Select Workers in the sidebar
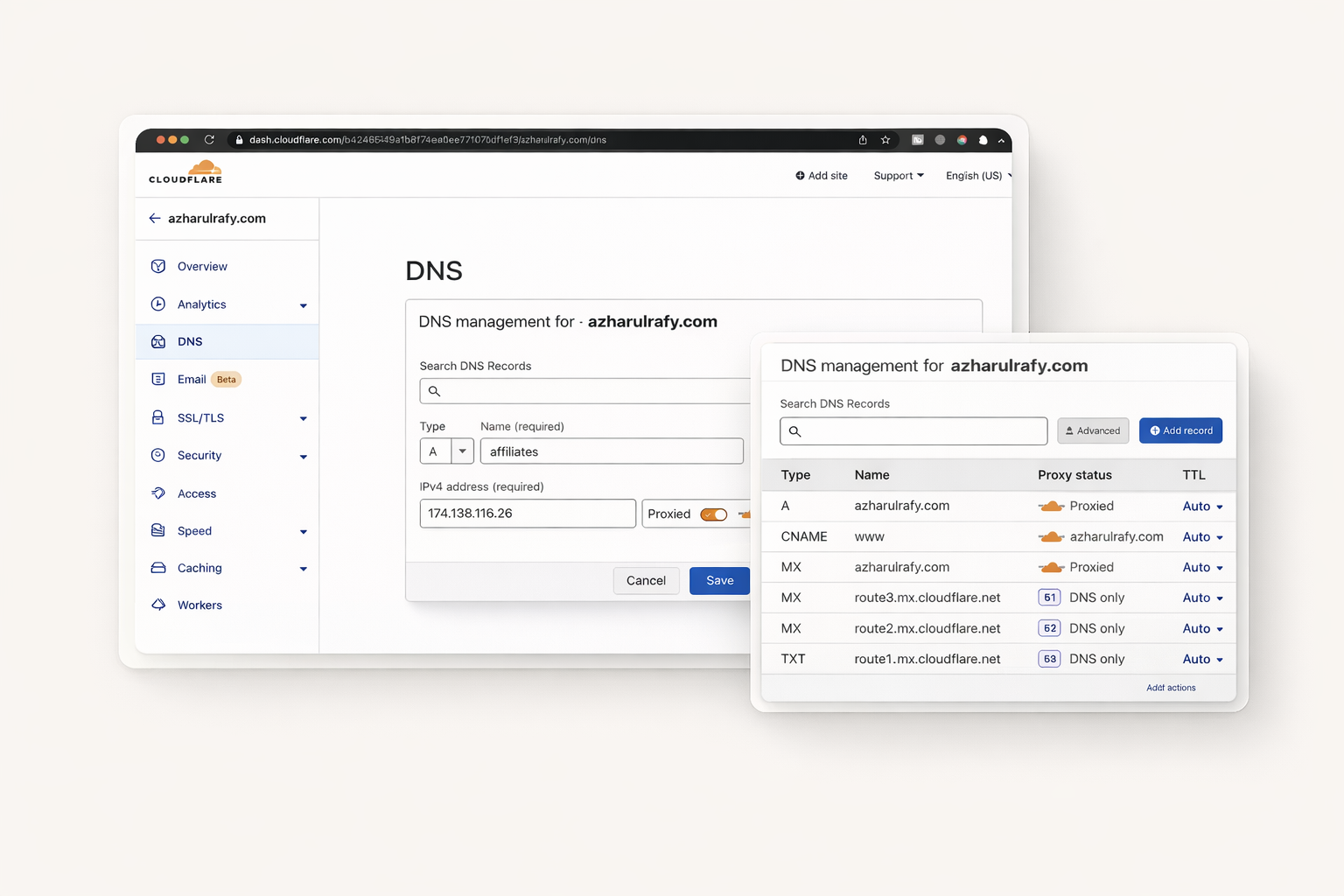The height and width of the screenshot is (896, 1344). pos(199,605)
